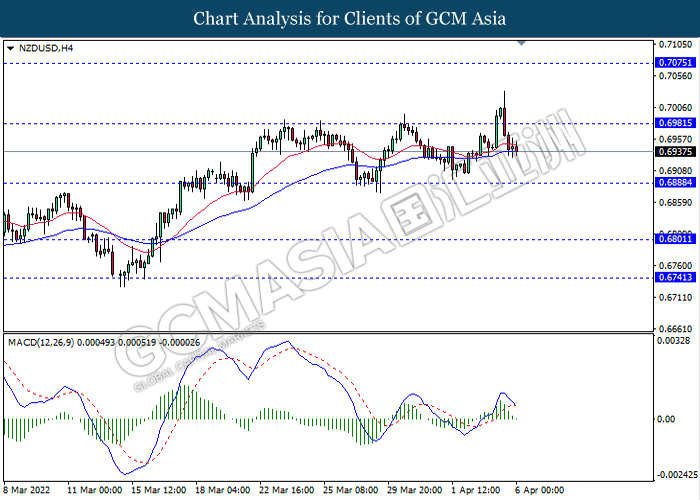Click the 0.70060 price scale value
The image size is (700, 500).
(x=675, y=108)
